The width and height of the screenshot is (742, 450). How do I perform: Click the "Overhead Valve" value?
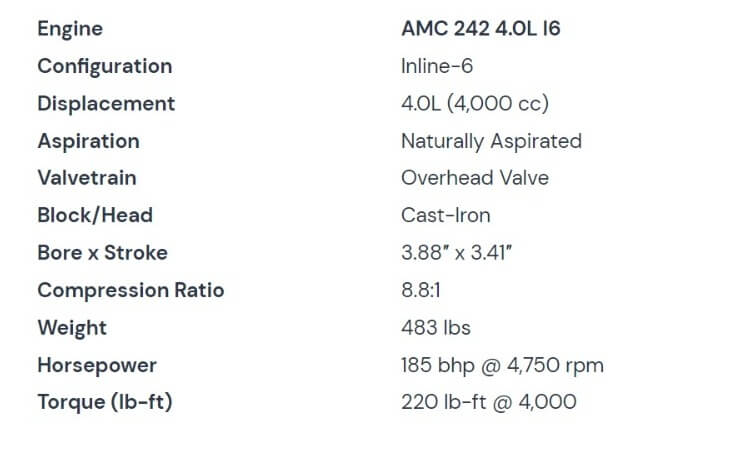click(475, 178)
